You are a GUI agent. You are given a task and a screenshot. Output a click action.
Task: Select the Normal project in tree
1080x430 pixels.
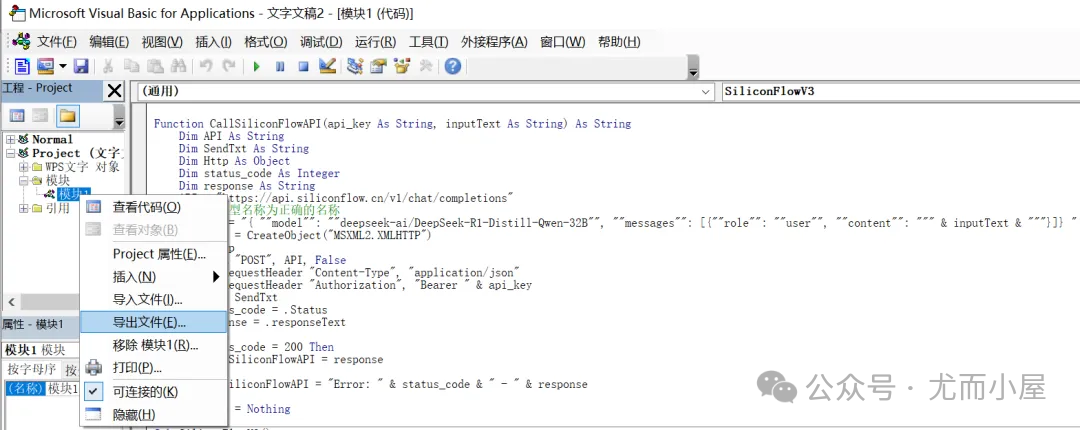(52, 139)
